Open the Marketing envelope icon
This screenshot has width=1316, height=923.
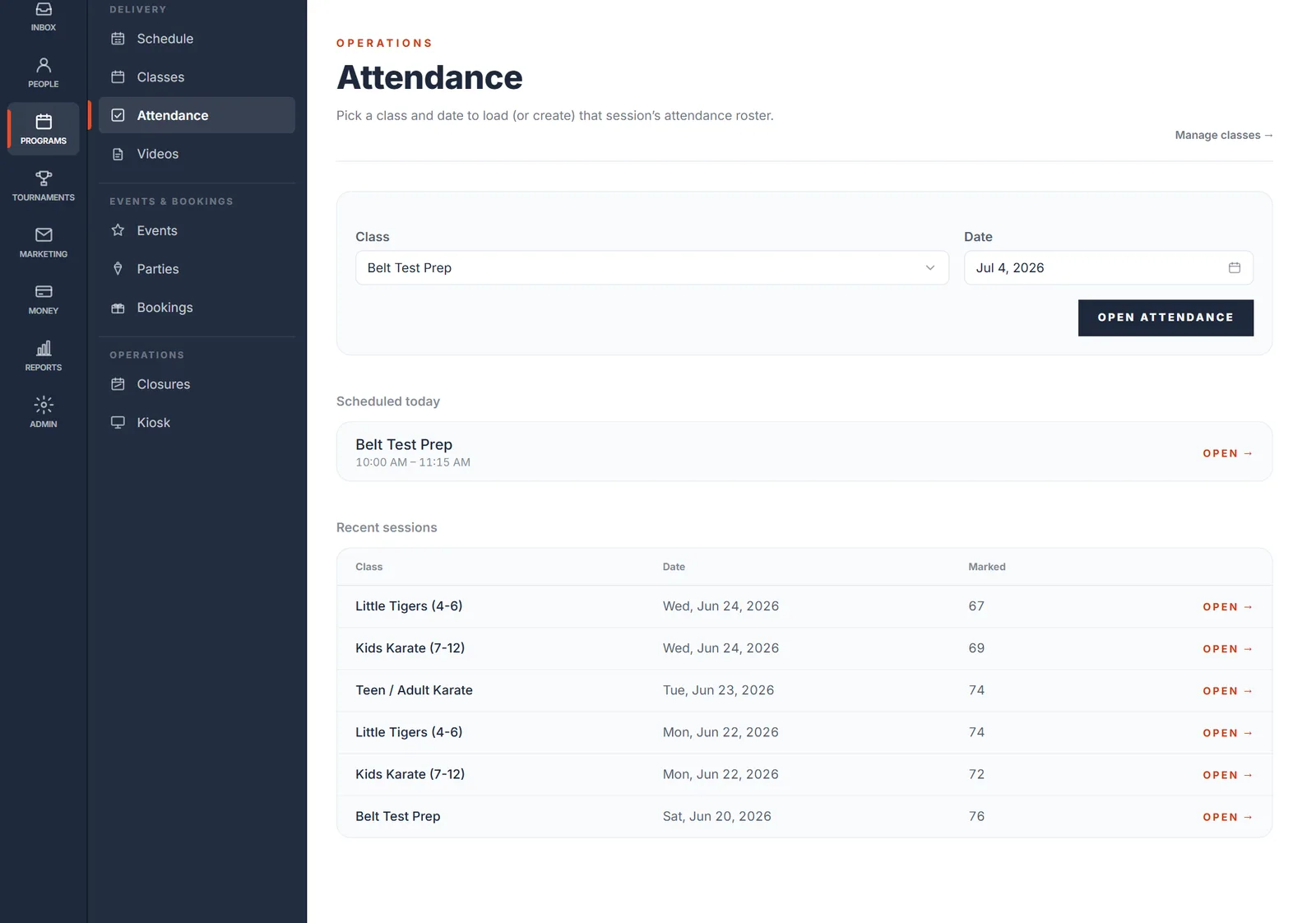[44, 235]
